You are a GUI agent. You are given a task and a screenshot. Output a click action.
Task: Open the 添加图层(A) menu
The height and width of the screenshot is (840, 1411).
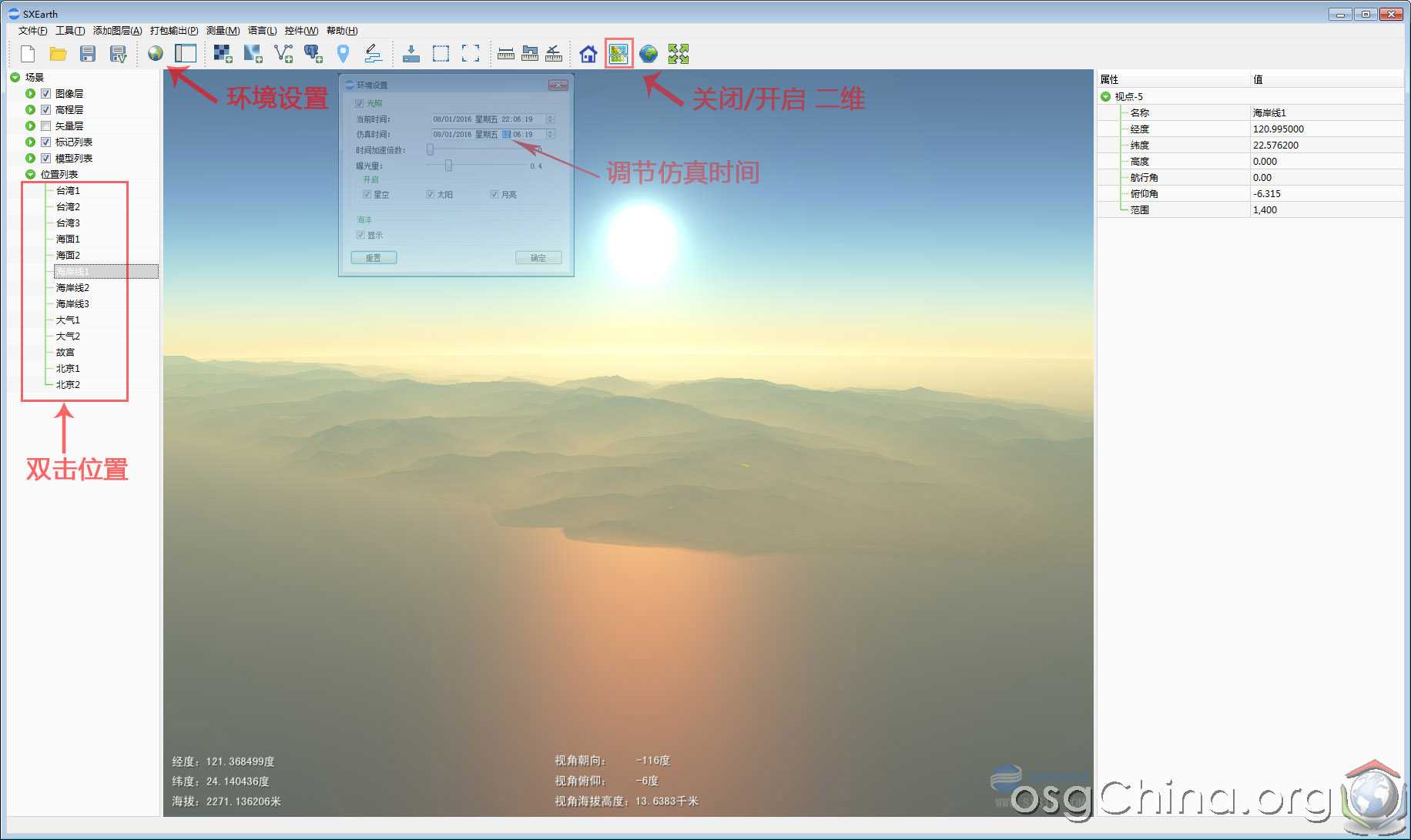pos(118,31)
